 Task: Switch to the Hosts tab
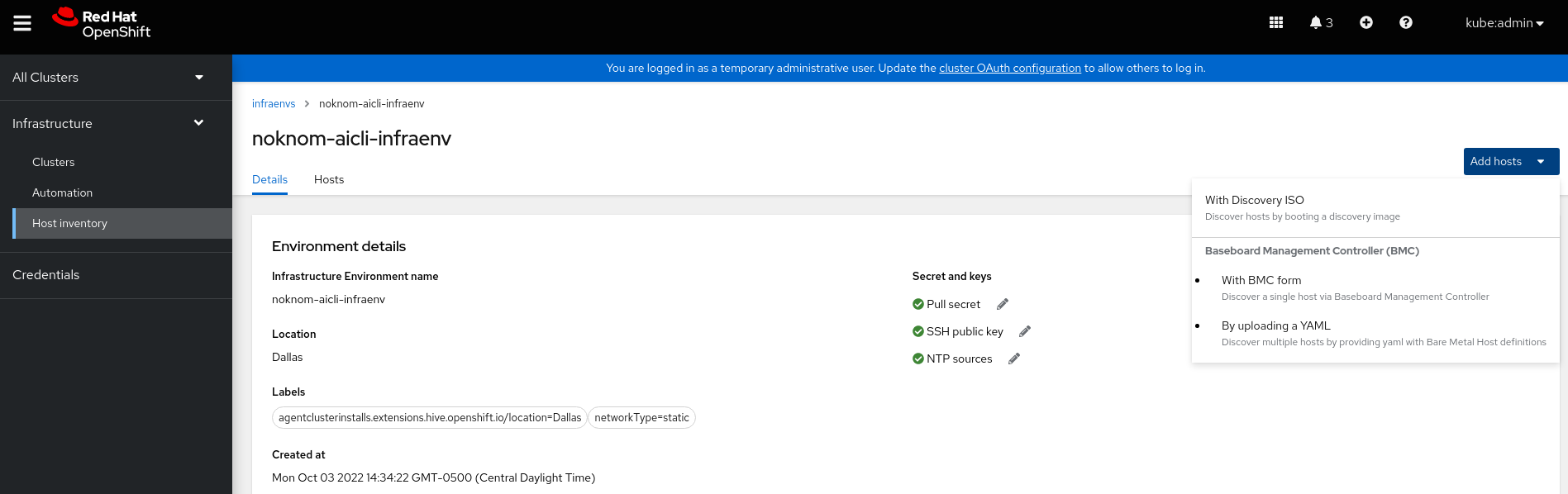pos(329,180)
